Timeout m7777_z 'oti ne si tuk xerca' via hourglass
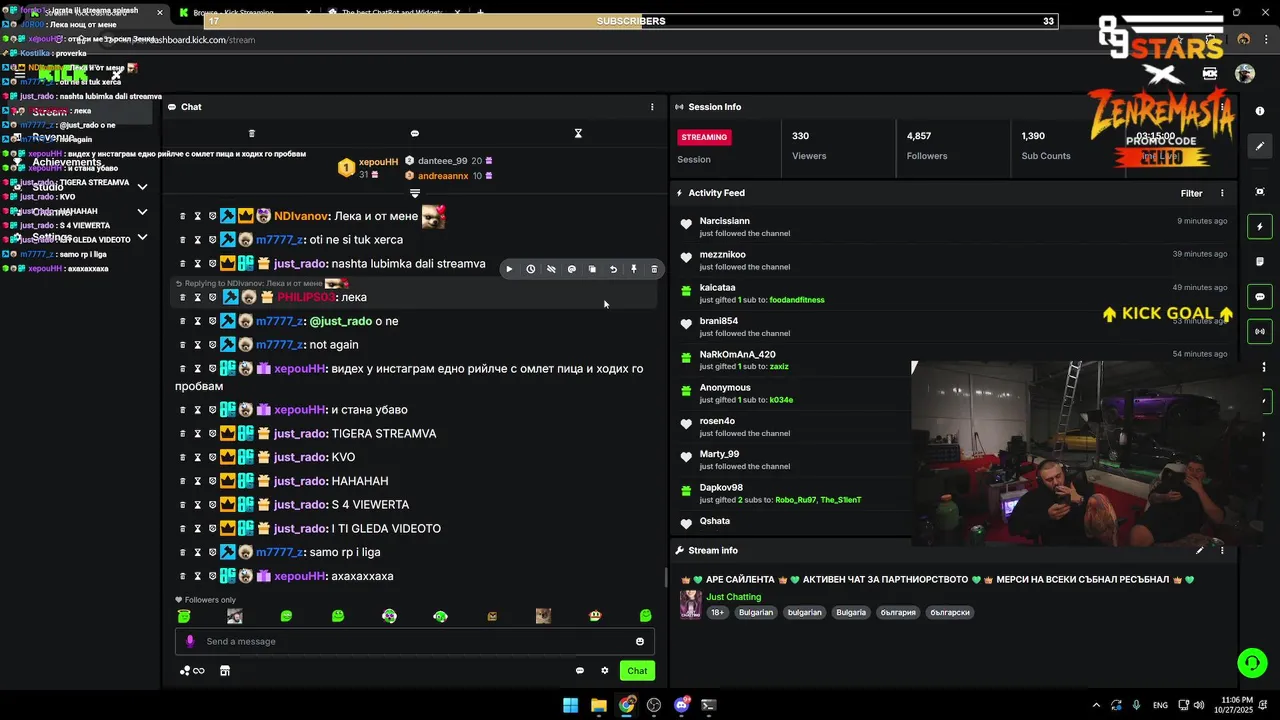The height and width of the screenshot is (720, 1280). tap(197, 240)
